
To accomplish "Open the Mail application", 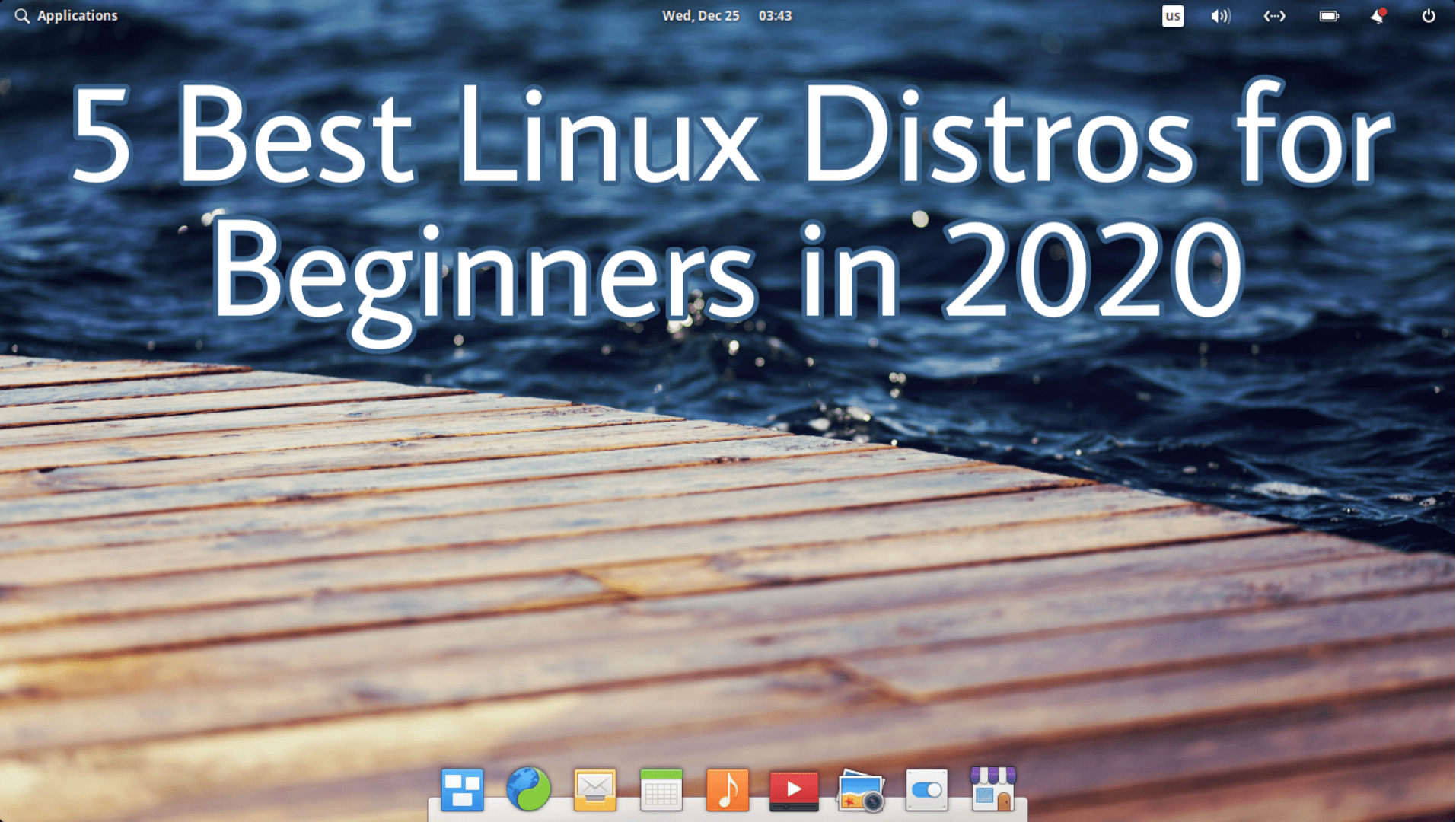I will 594,790.
